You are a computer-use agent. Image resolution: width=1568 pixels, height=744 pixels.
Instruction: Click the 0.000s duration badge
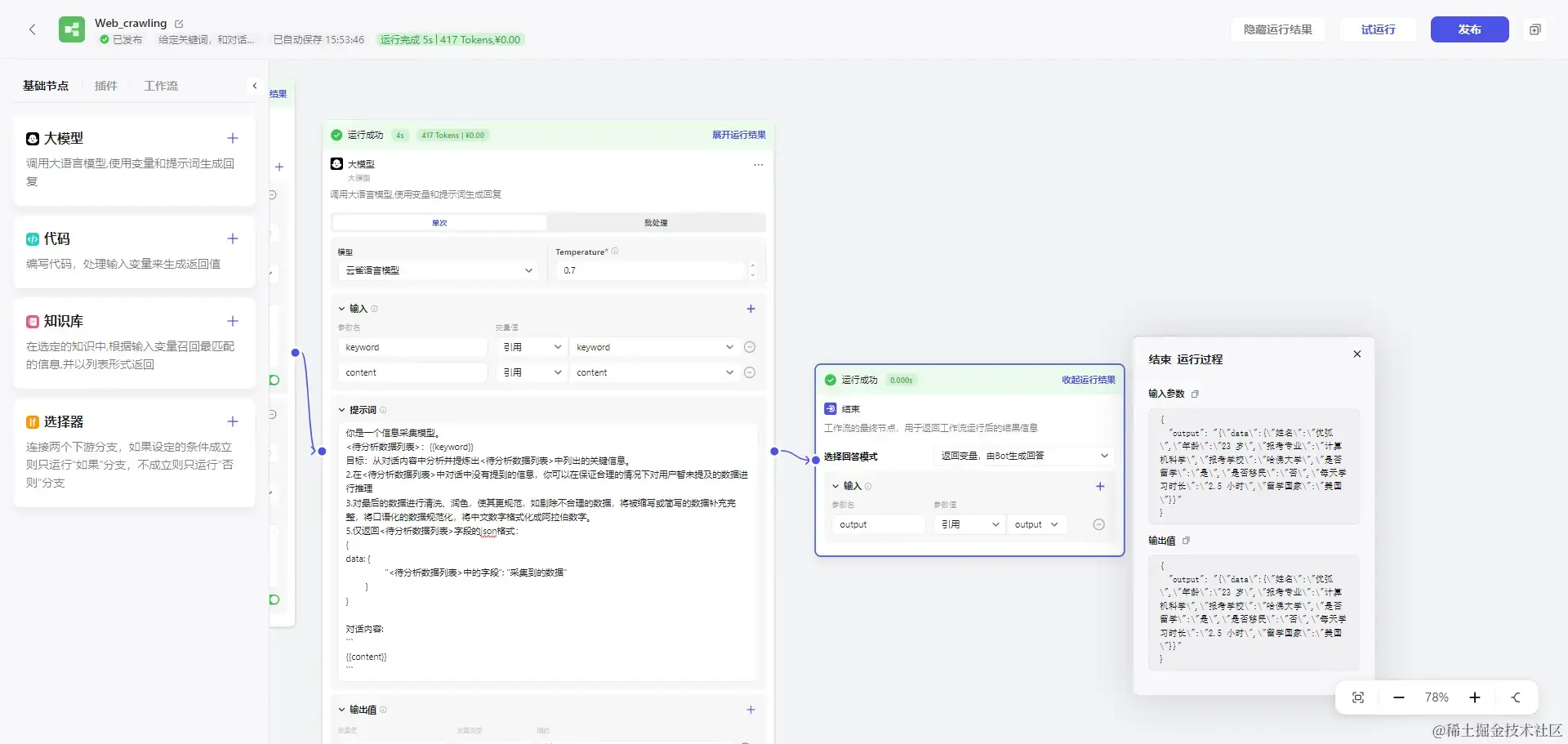click(902, 380)
